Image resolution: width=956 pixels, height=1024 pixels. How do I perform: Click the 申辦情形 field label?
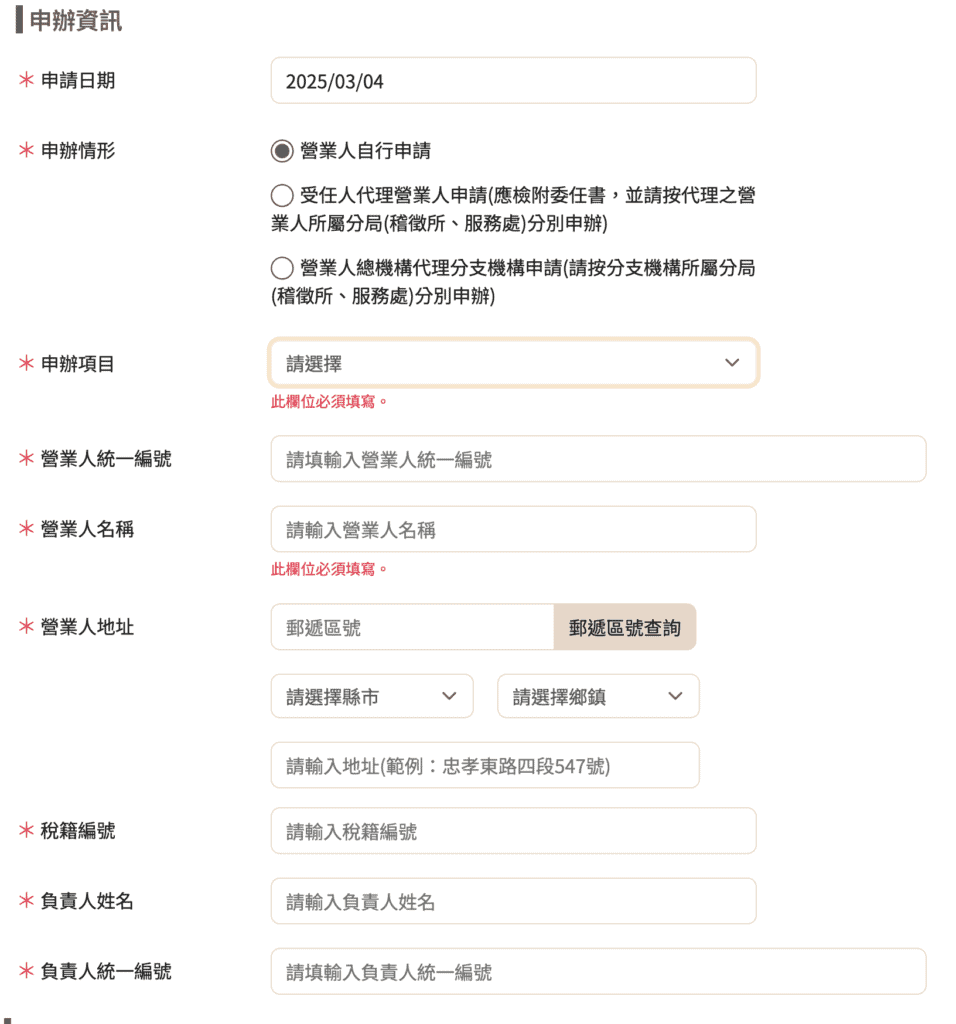[78, 151]
